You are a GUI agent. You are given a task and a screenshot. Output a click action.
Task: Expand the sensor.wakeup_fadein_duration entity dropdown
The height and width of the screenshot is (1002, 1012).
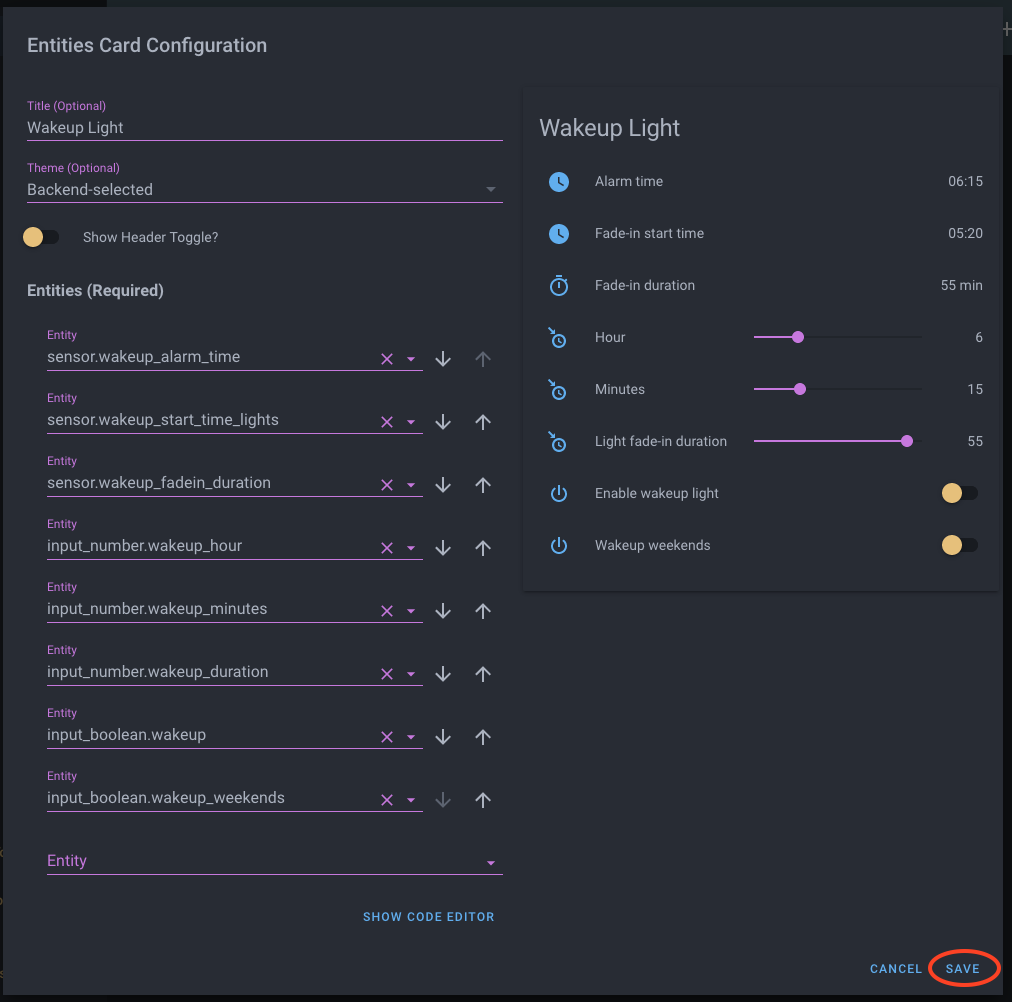[411, 485]
